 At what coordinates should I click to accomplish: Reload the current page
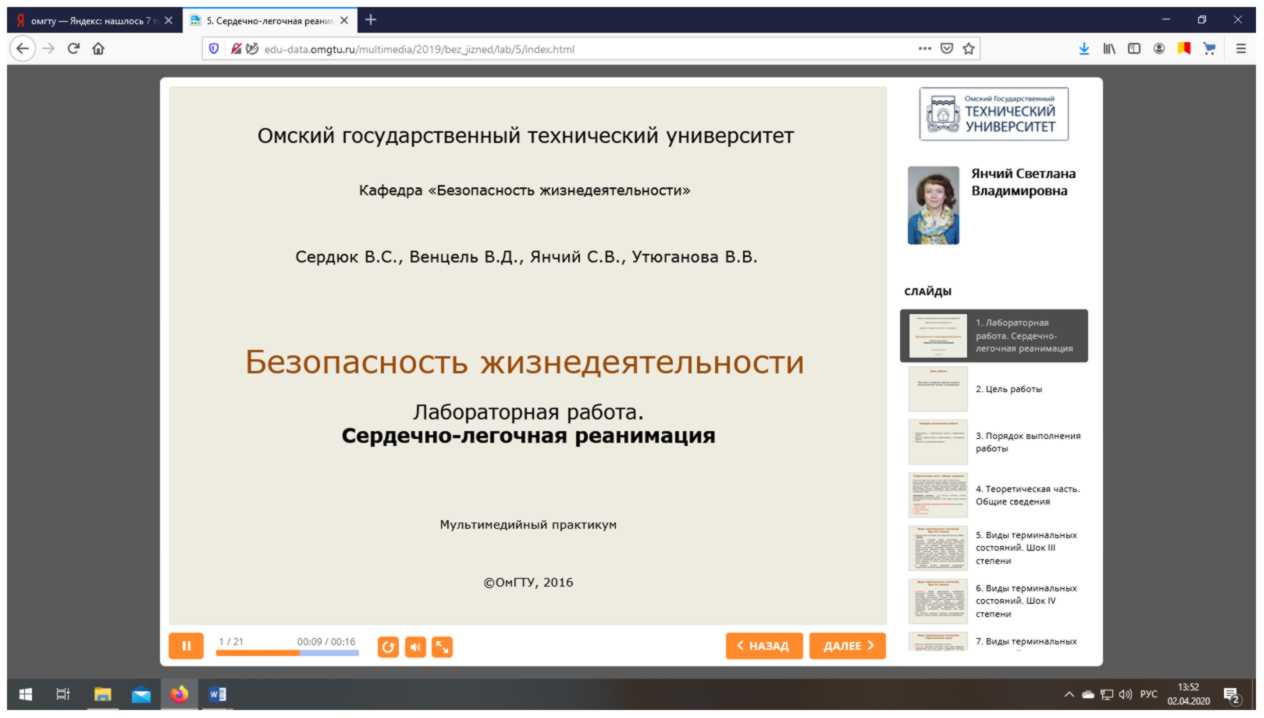coord(73,48)
